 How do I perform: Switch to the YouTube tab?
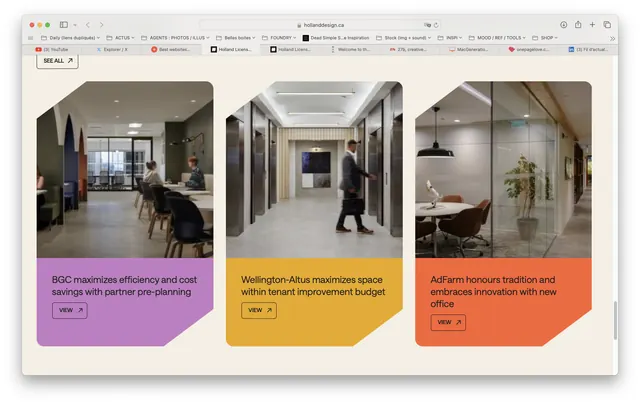[x=52, y=49]
